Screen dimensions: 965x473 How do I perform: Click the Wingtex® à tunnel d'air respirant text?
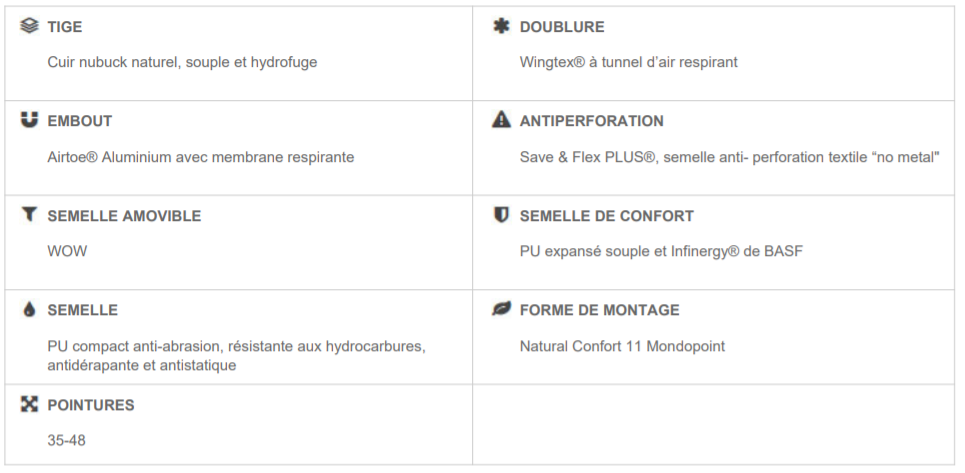628,62
